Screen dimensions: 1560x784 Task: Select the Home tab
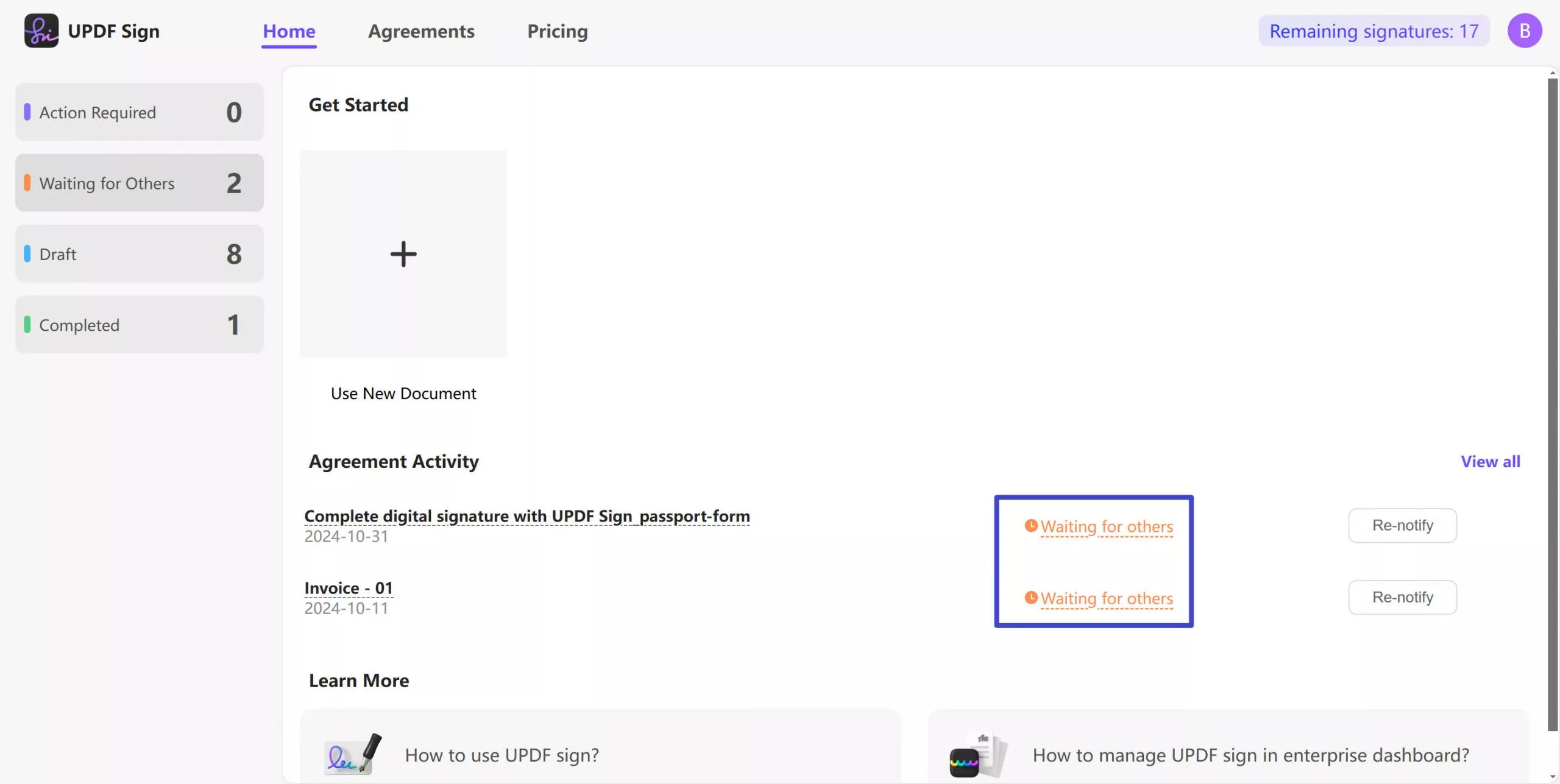289,31
